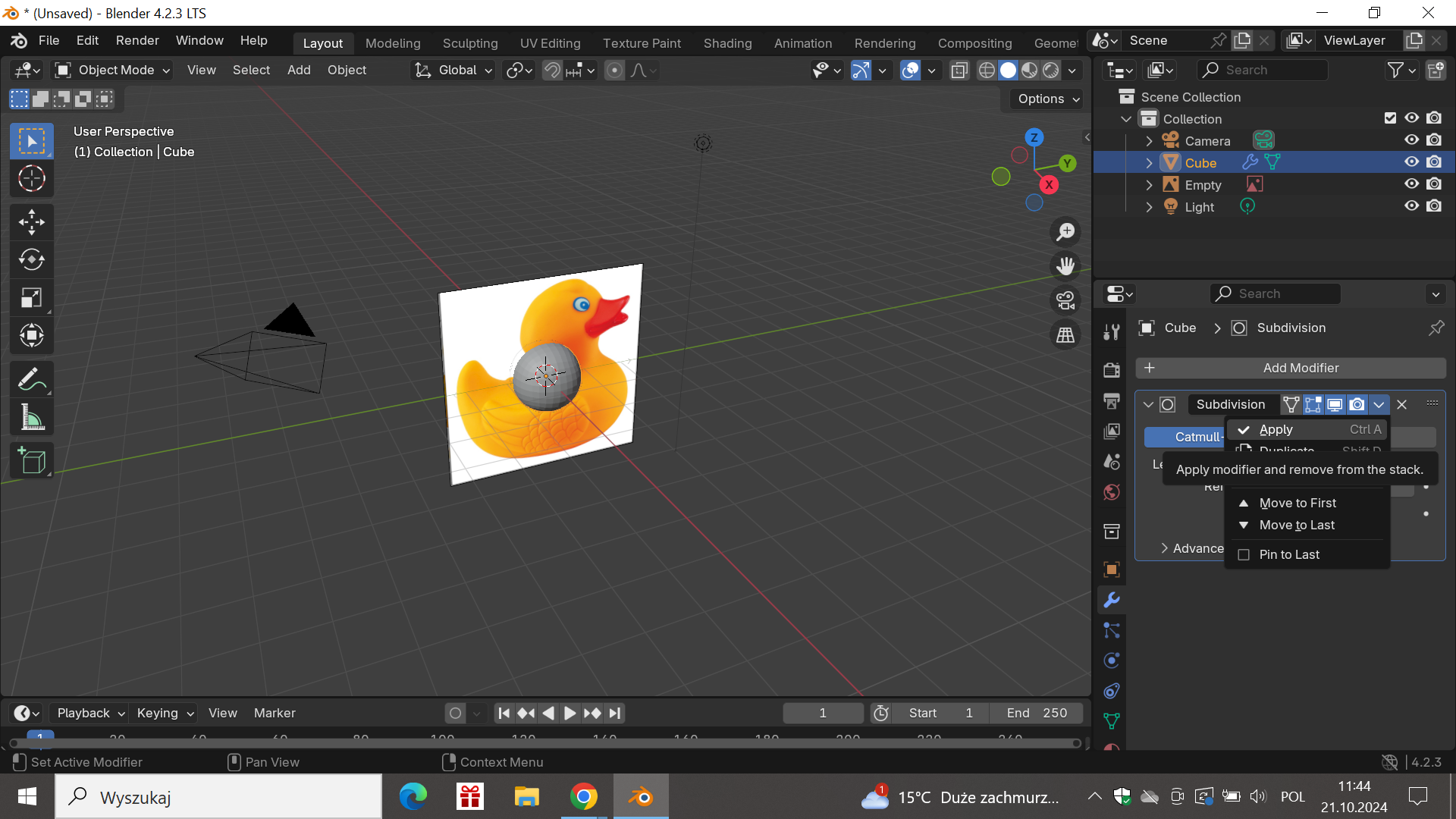
Task: Jump to the timeline end frame
Action: (615, 714)
